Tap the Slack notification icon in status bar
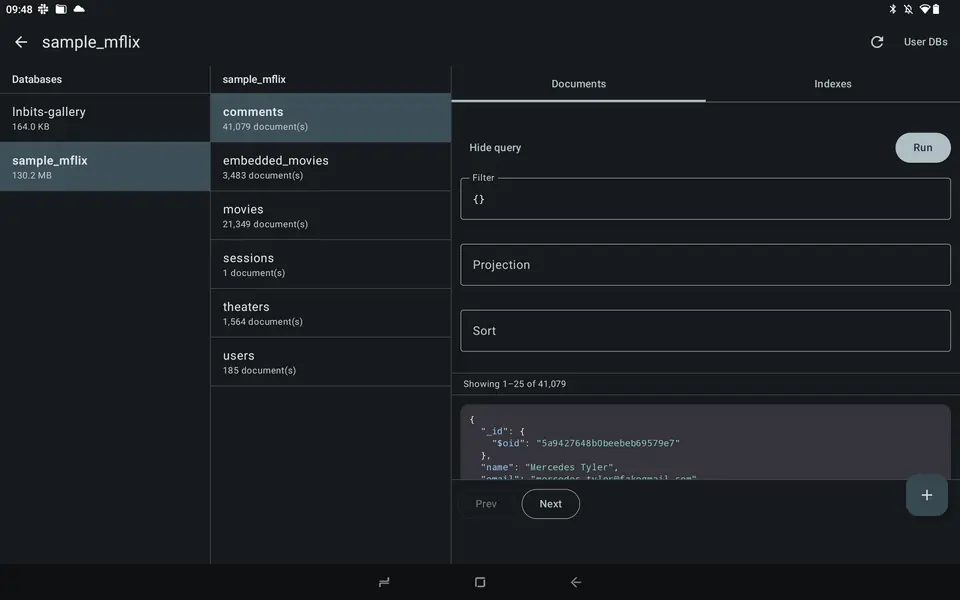The width and height of the screenshot is (960, 600). click(43, 9)
